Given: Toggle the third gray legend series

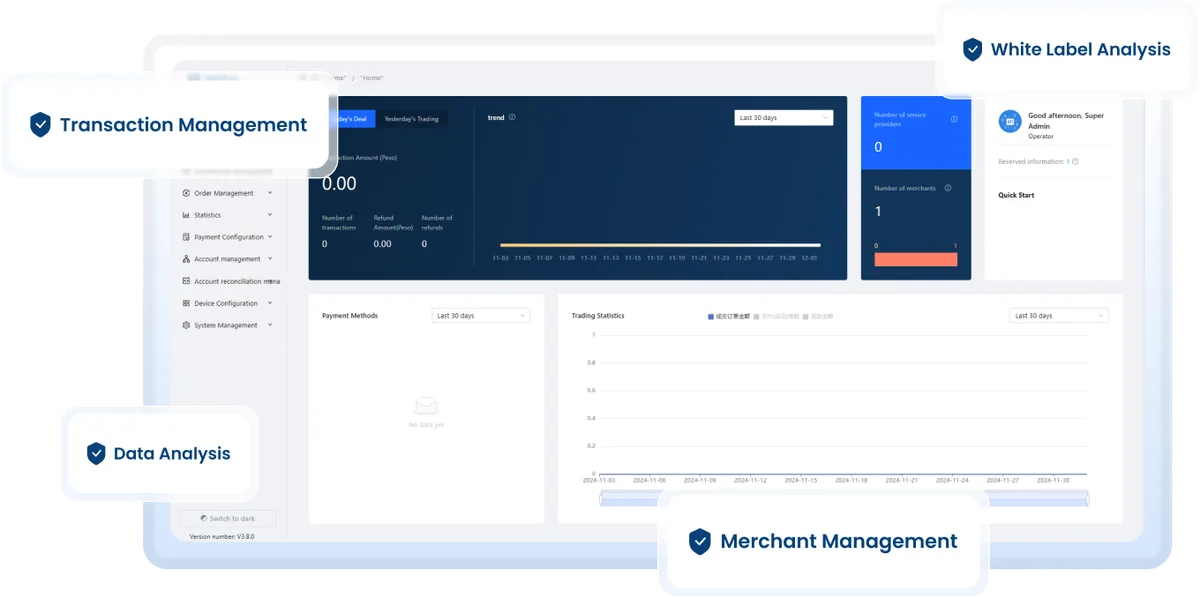Looking at the screenshot, I should click(817, 316).
